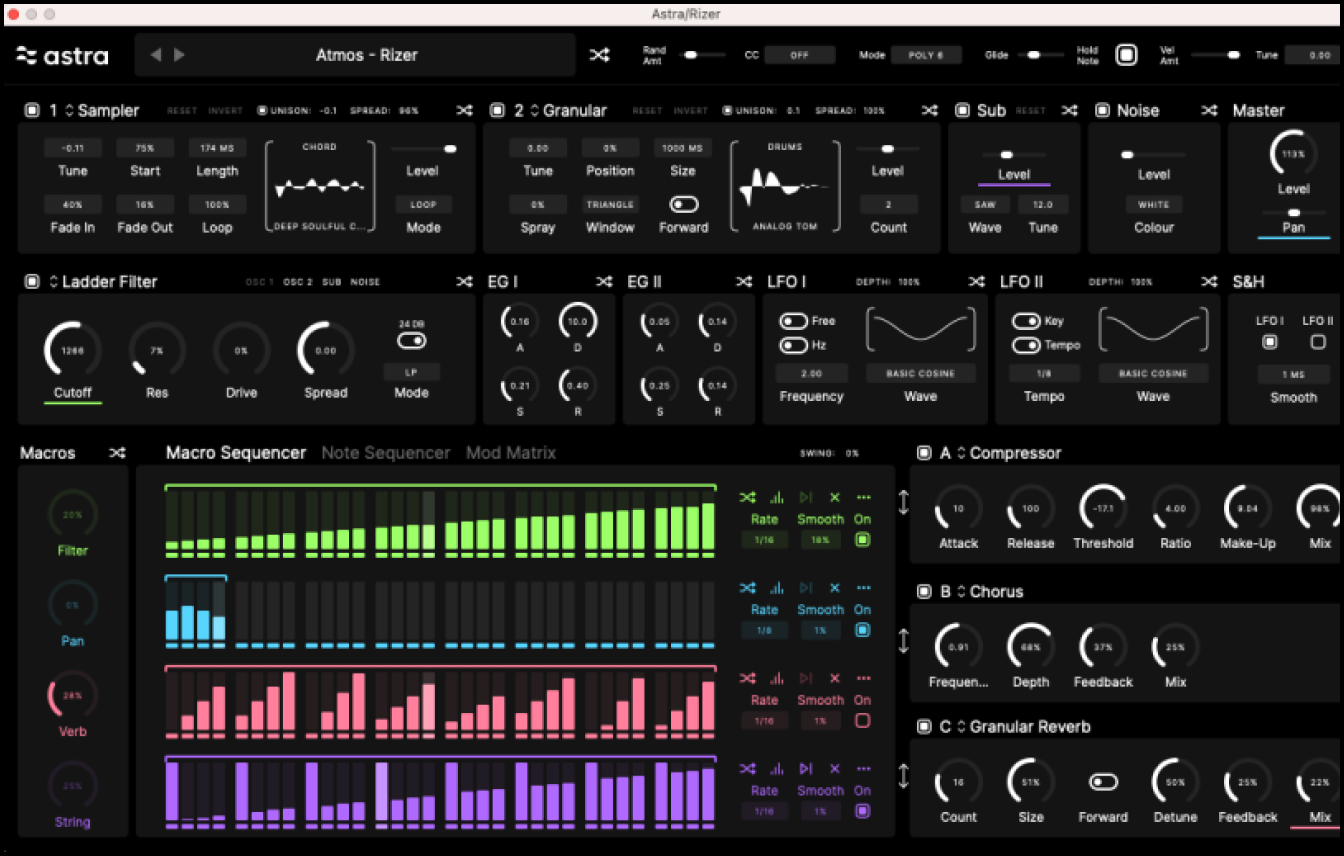
Task: Switch to the Note Sequencer tab
Action: tap(385, 453)
